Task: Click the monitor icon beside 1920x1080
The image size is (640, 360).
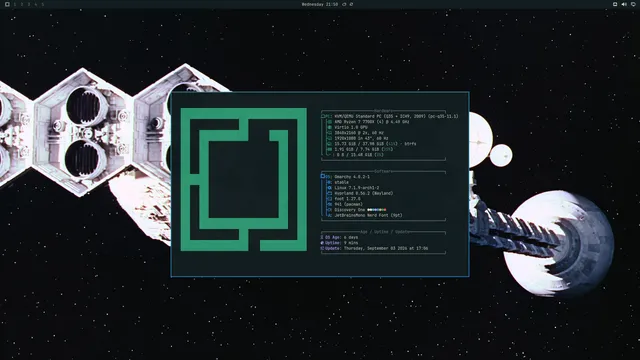Action: click(x=330, y=138)
